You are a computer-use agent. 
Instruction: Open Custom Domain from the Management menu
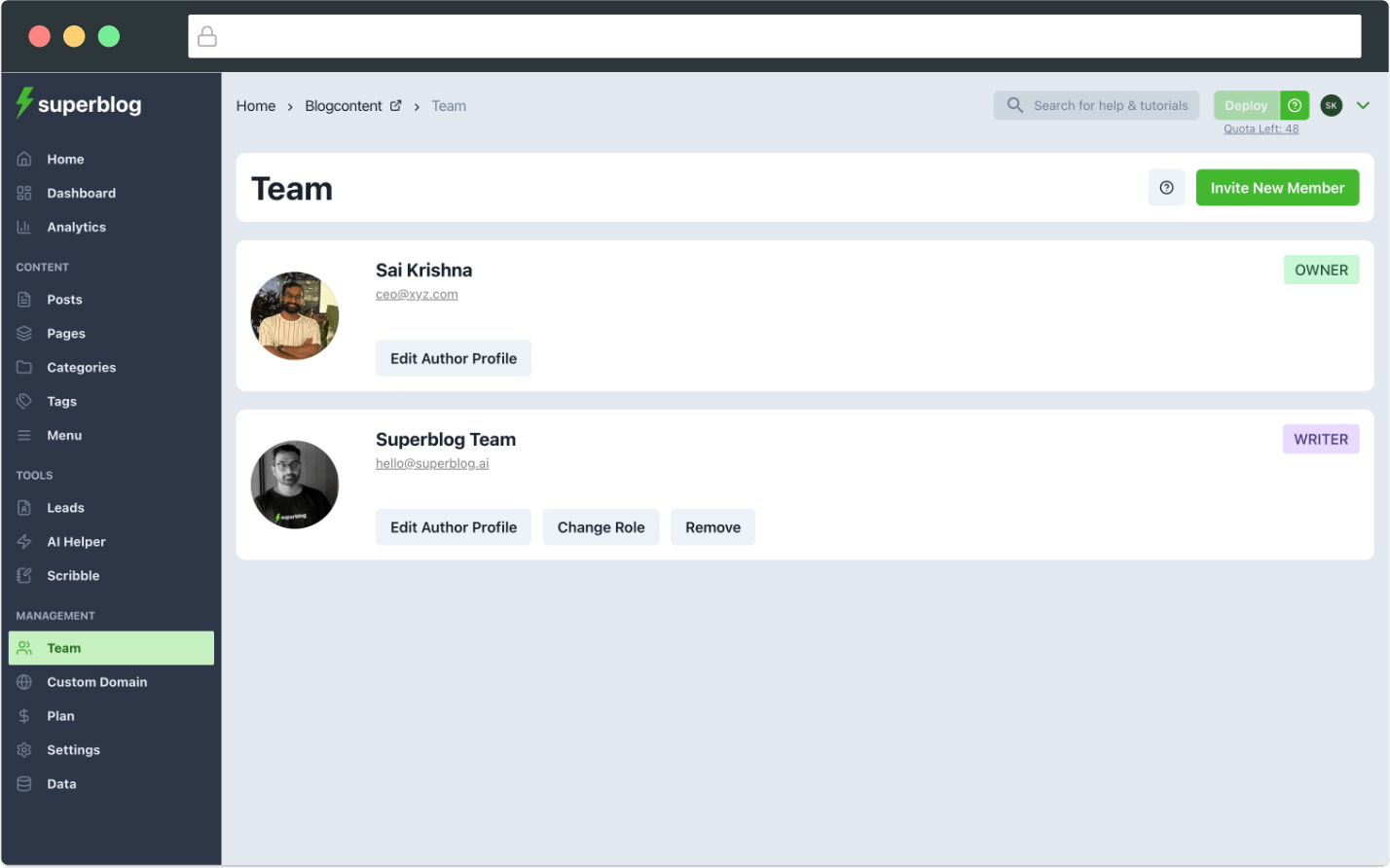click(97, 681)
